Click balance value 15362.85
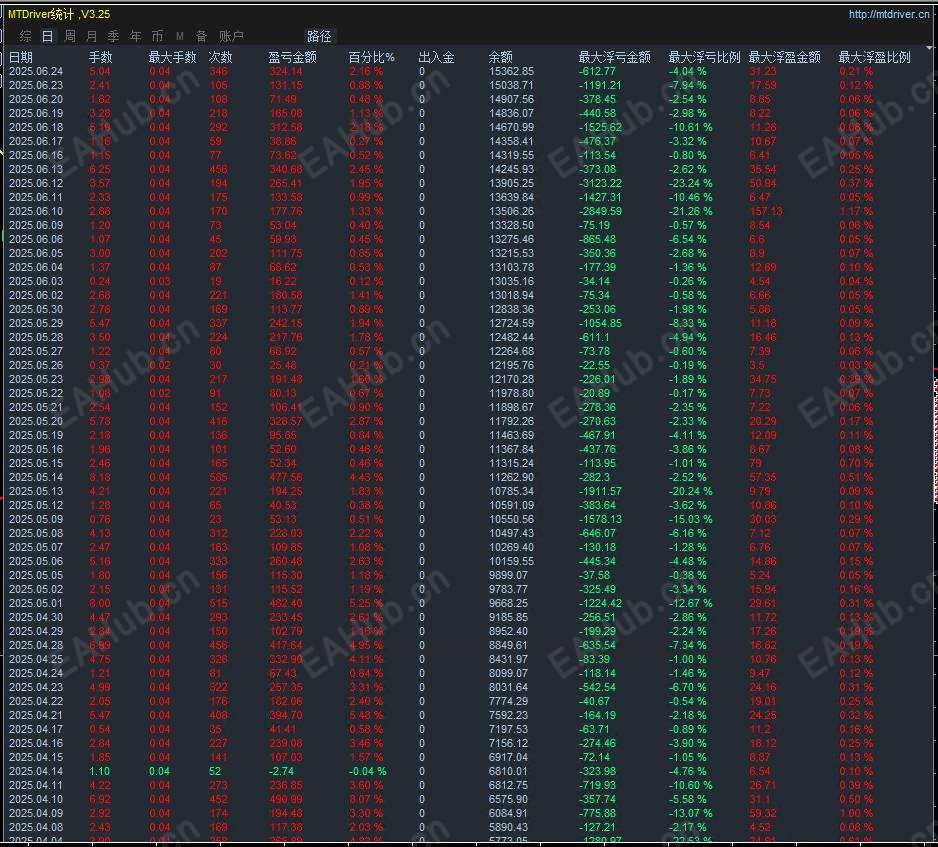Viewport: 938px width, 847px height. tap(511, 71)
